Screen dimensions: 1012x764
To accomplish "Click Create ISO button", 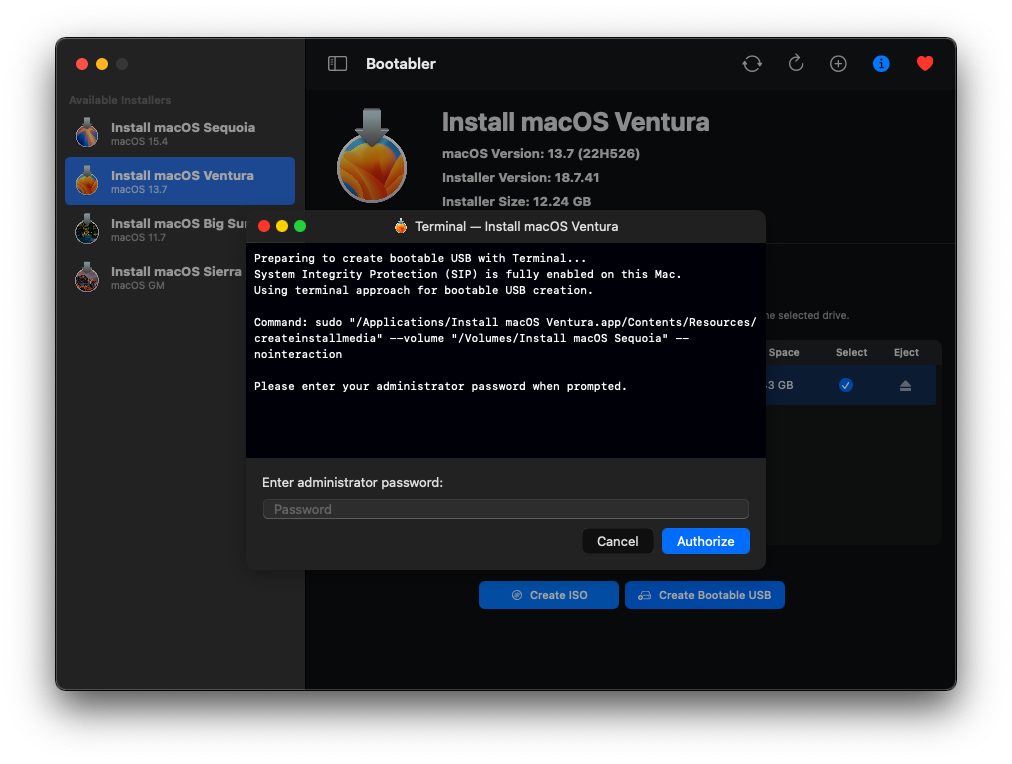I will pos(549,595).
